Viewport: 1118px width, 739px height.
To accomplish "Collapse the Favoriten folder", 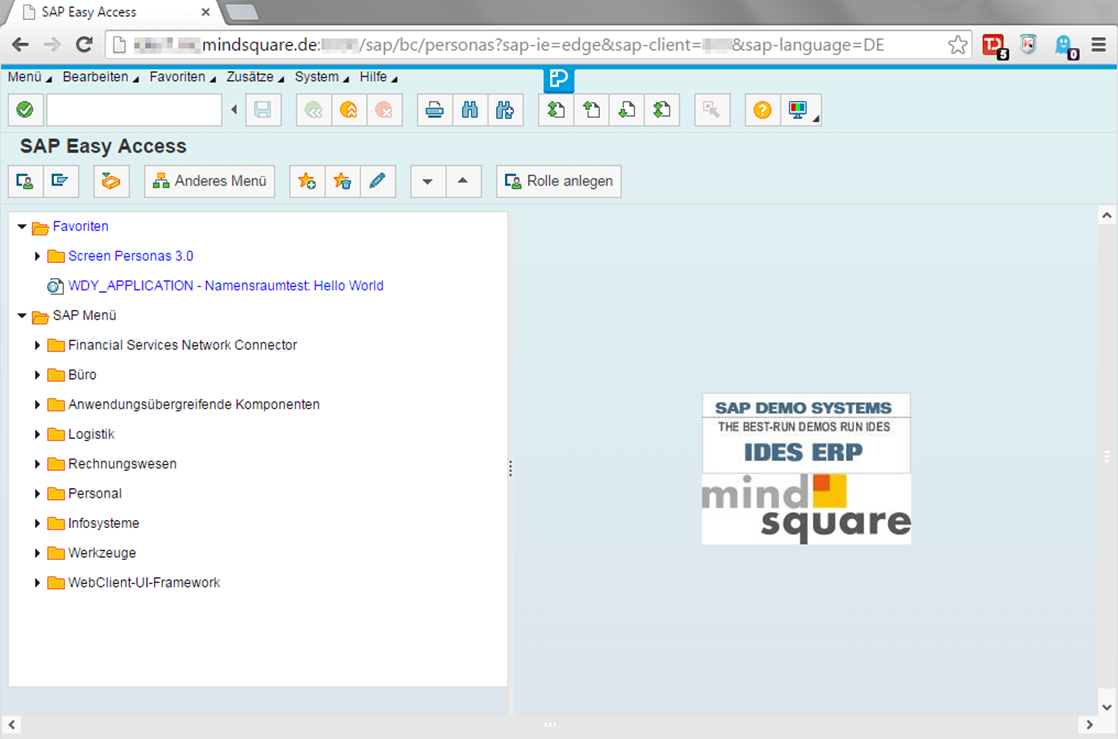I will (x=22, y=226).
